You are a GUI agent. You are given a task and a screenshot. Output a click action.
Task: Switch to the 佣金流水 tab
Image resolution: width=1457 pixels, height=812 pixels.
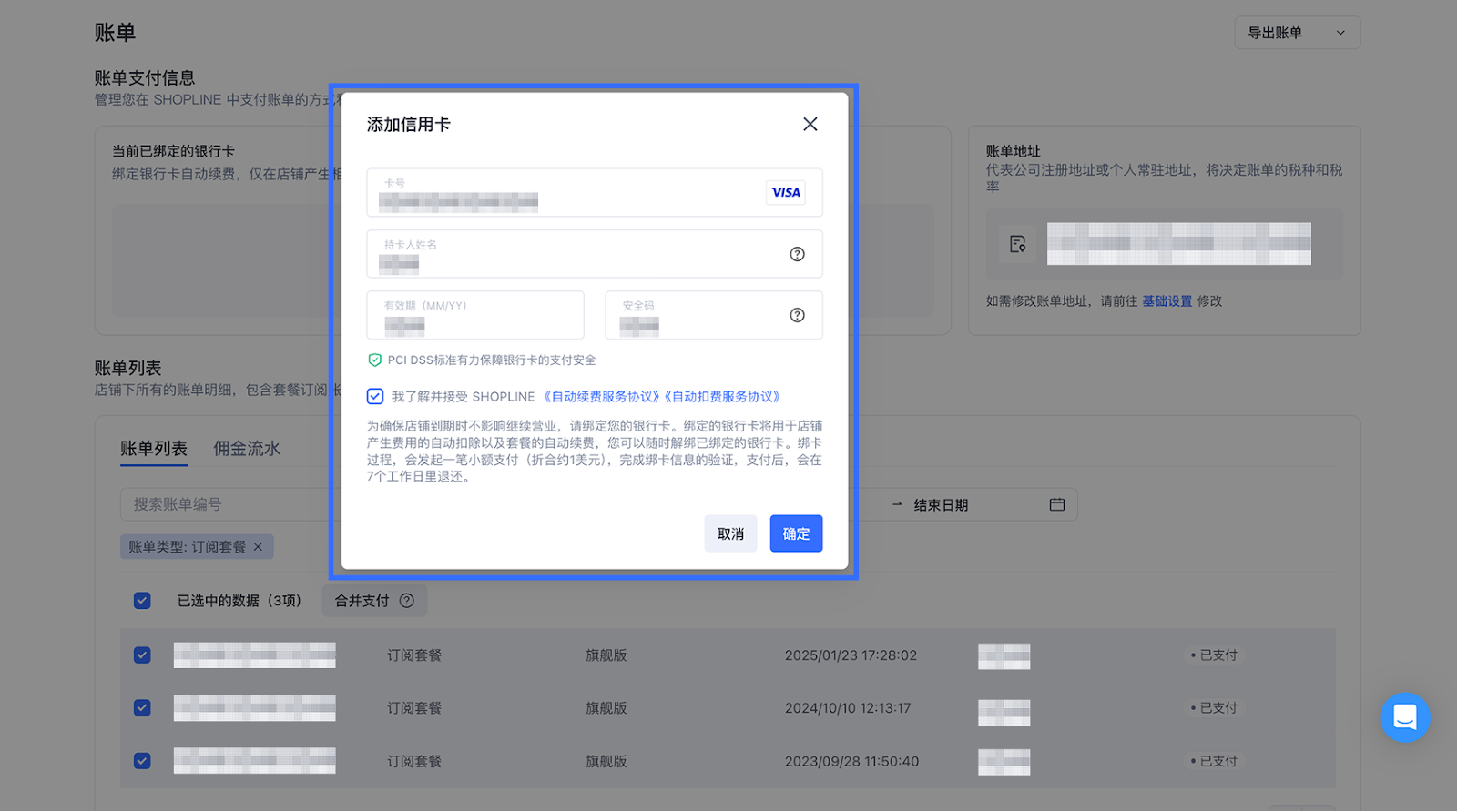click(247, 449)
